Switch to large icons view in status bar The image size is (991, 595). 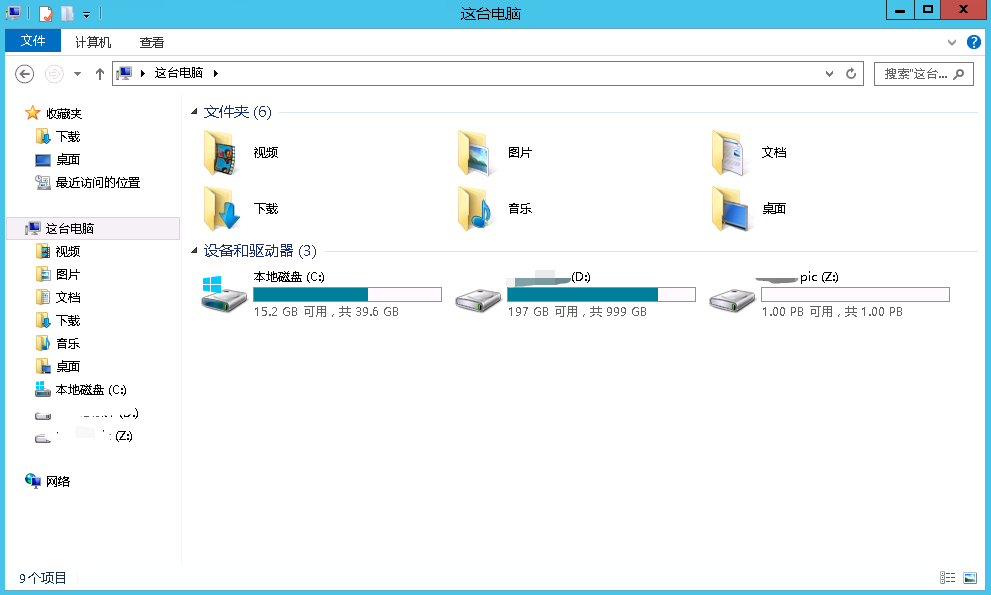[970, 577]
